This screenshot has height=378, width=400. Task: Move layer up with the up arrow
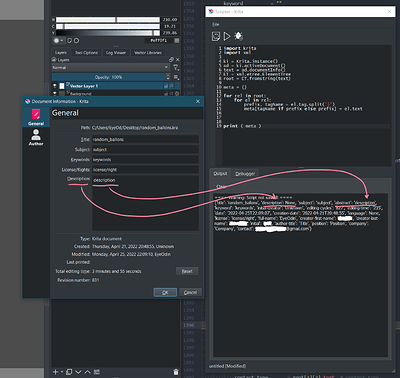pos(87,372)
